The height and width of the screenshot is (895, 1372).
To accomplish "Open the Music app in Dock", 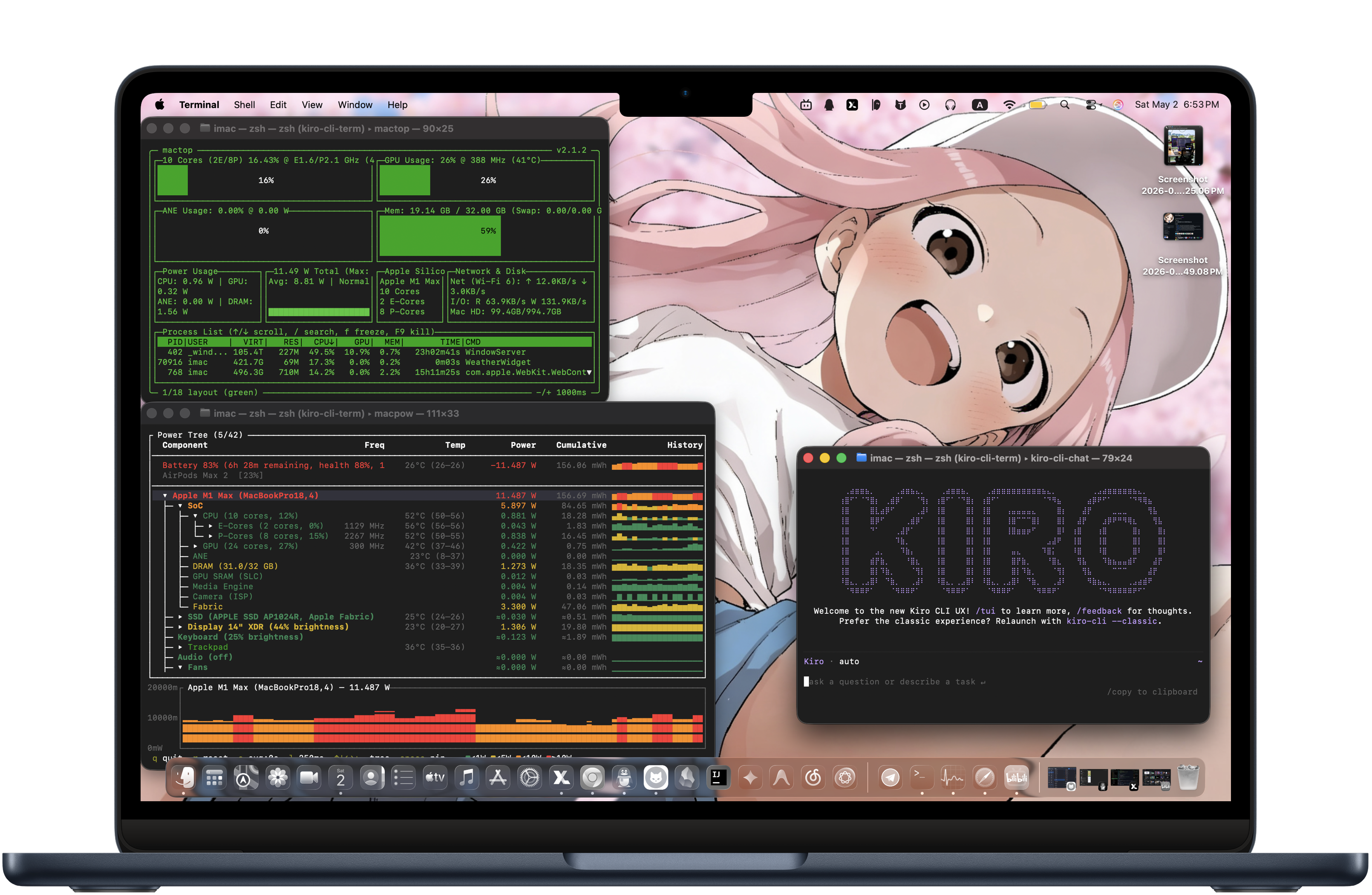I will pyautogui.click(x=467, y=777).
